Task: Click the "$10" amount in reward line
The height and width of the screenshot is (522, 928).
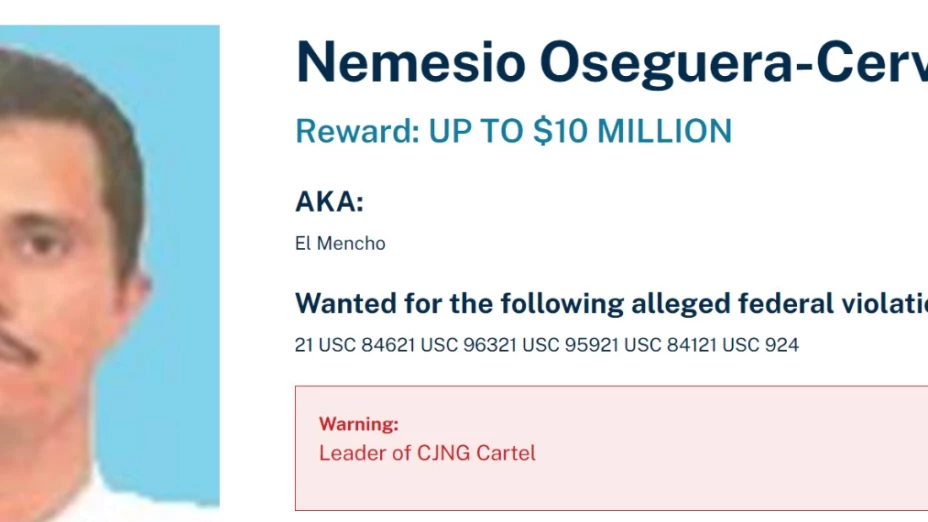Action: (x=559, y=131)
